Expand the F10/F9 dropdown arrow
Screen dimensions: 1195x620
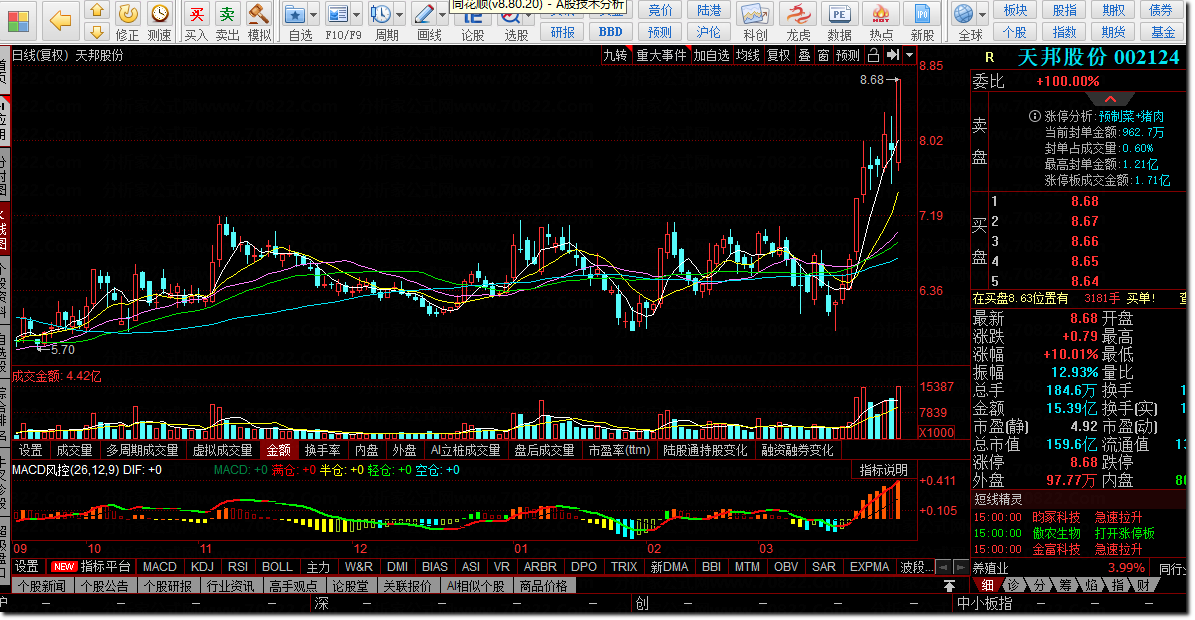356,15
